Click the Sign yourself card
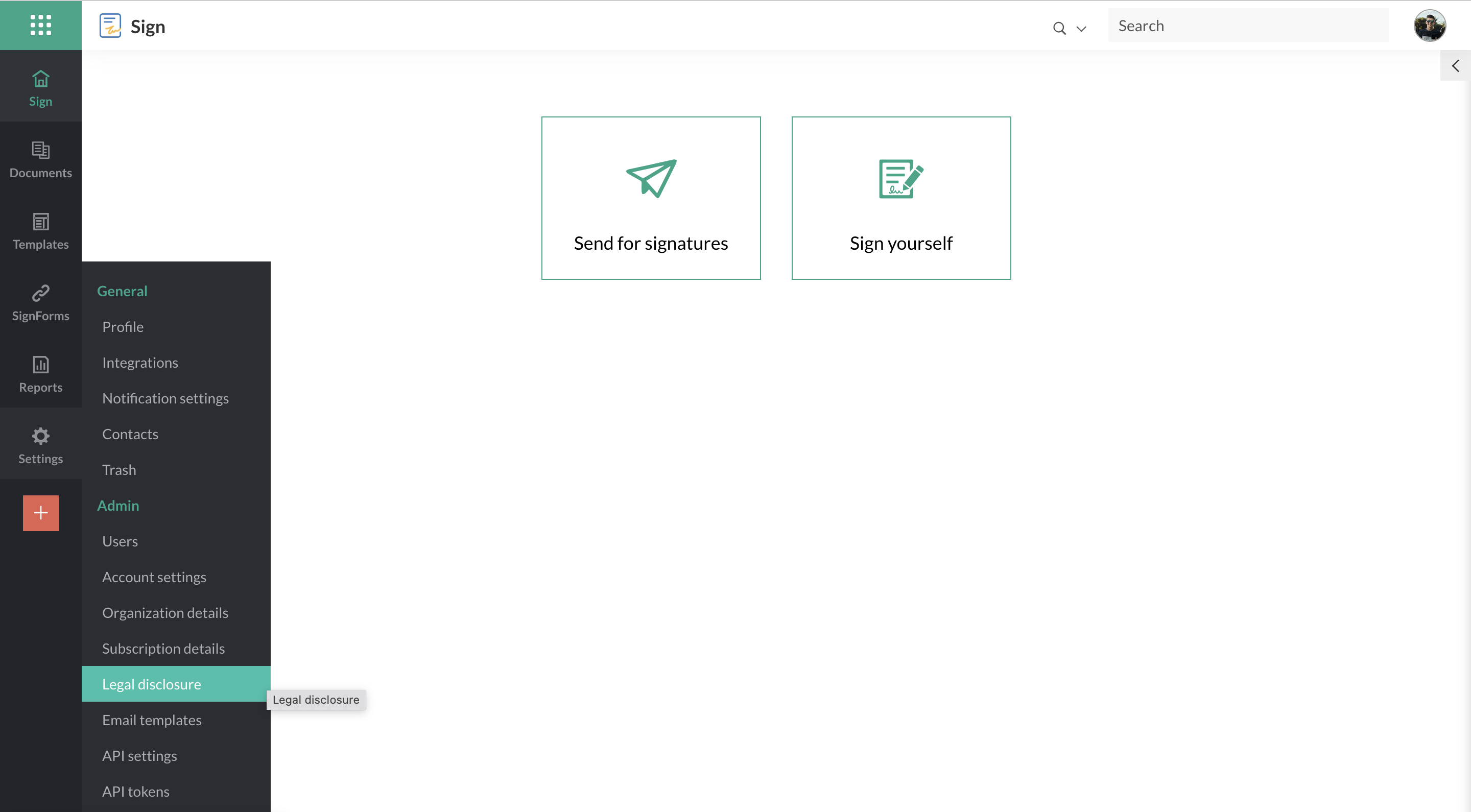The image size is (1471, 812). (x=900, y=198)
